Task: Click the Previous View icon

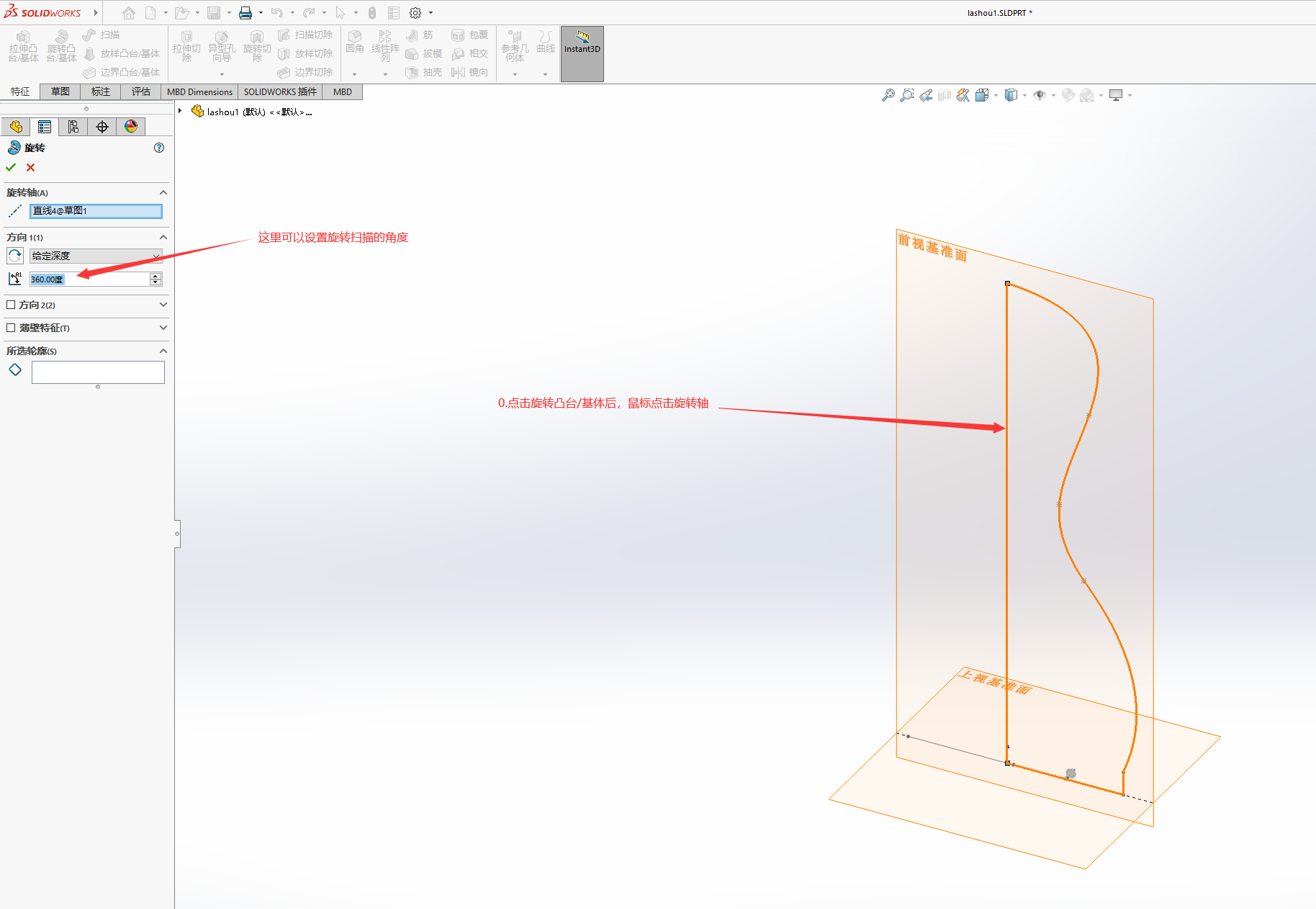Action: tap(926, 95)
